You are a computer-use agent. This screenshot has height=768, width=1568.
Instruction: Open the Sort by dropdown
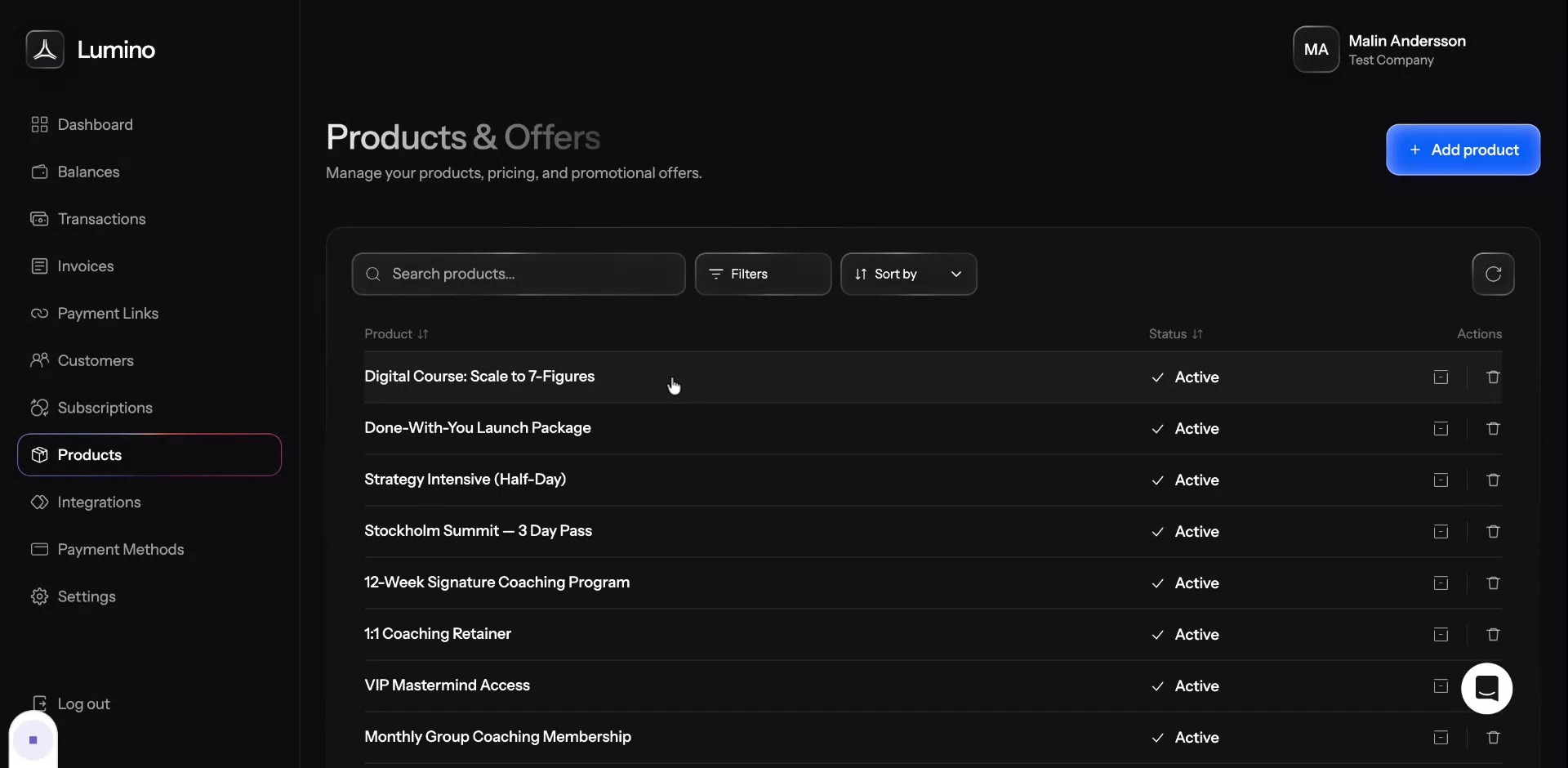click(x=908, y=274)
